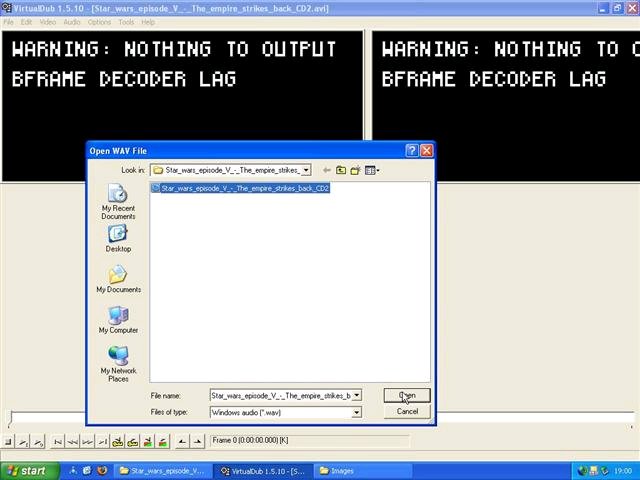Image resolution: width=640 pixels, height=480 pixels.
Task: Jump to the start of the video
Action: point(58,442)
